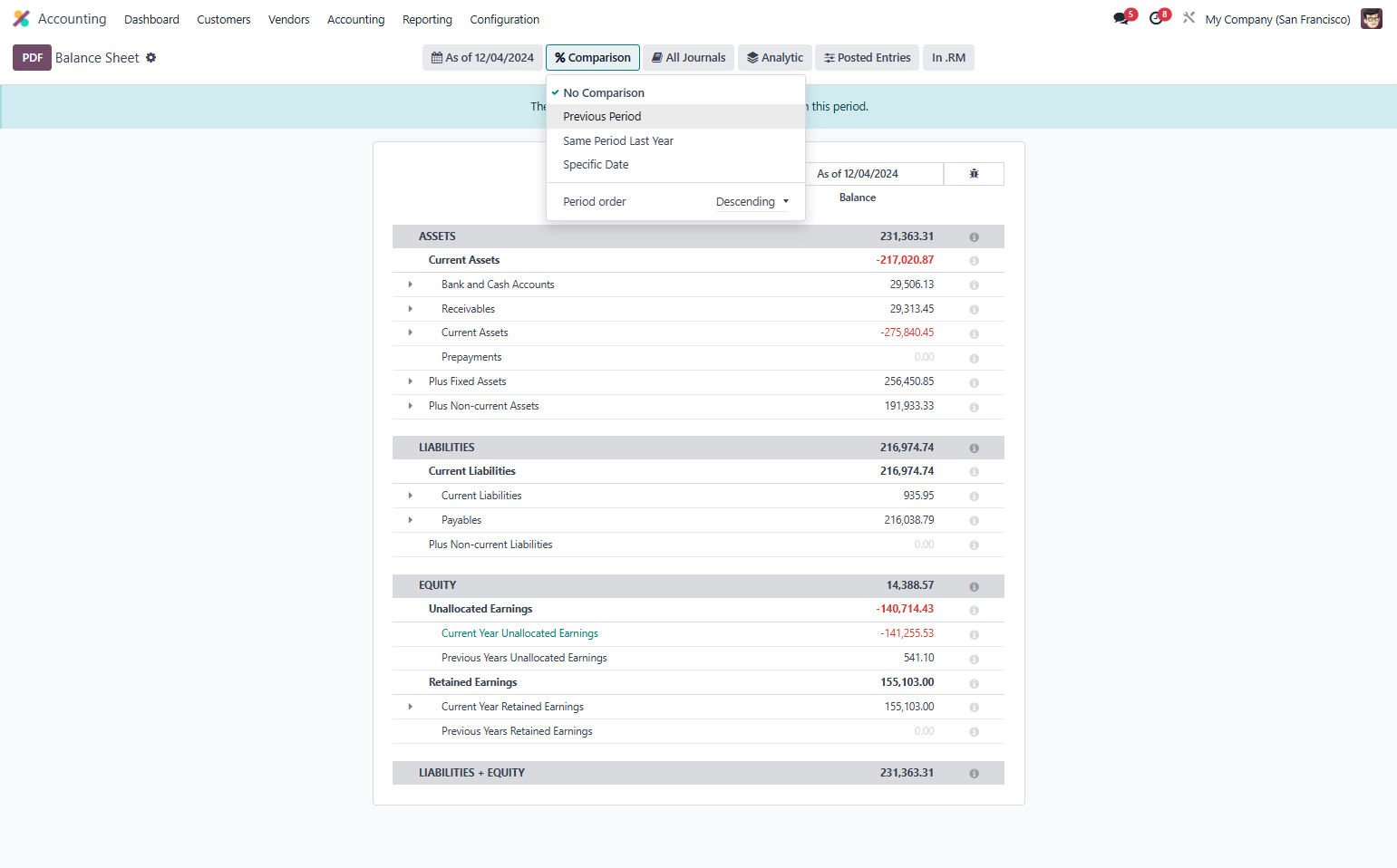Choose Same Period Last Year comparison
This screenshot has width=1397, height=868.
(x=675, y=140)
